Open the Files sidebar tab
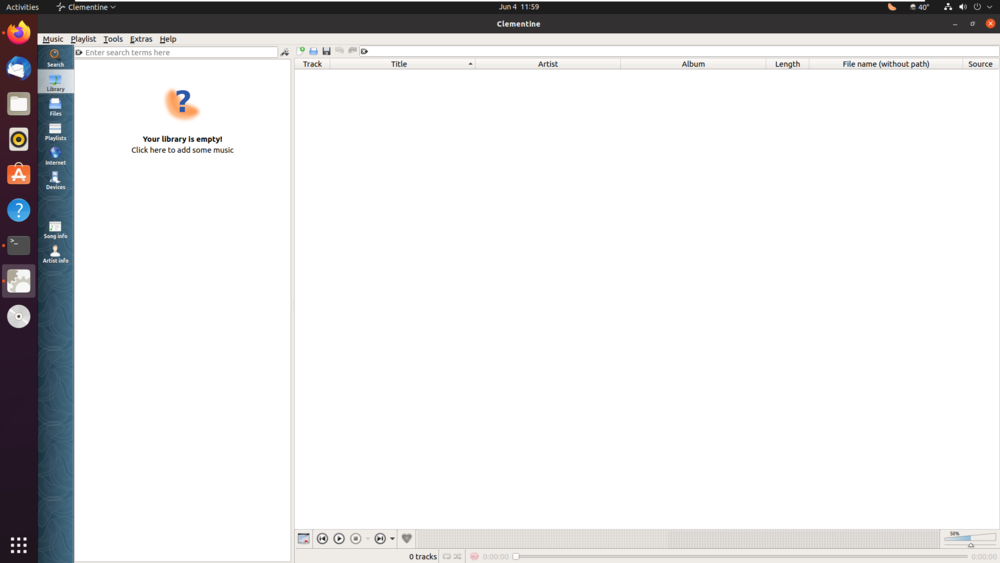1000x563 pixels. point(55,107)
